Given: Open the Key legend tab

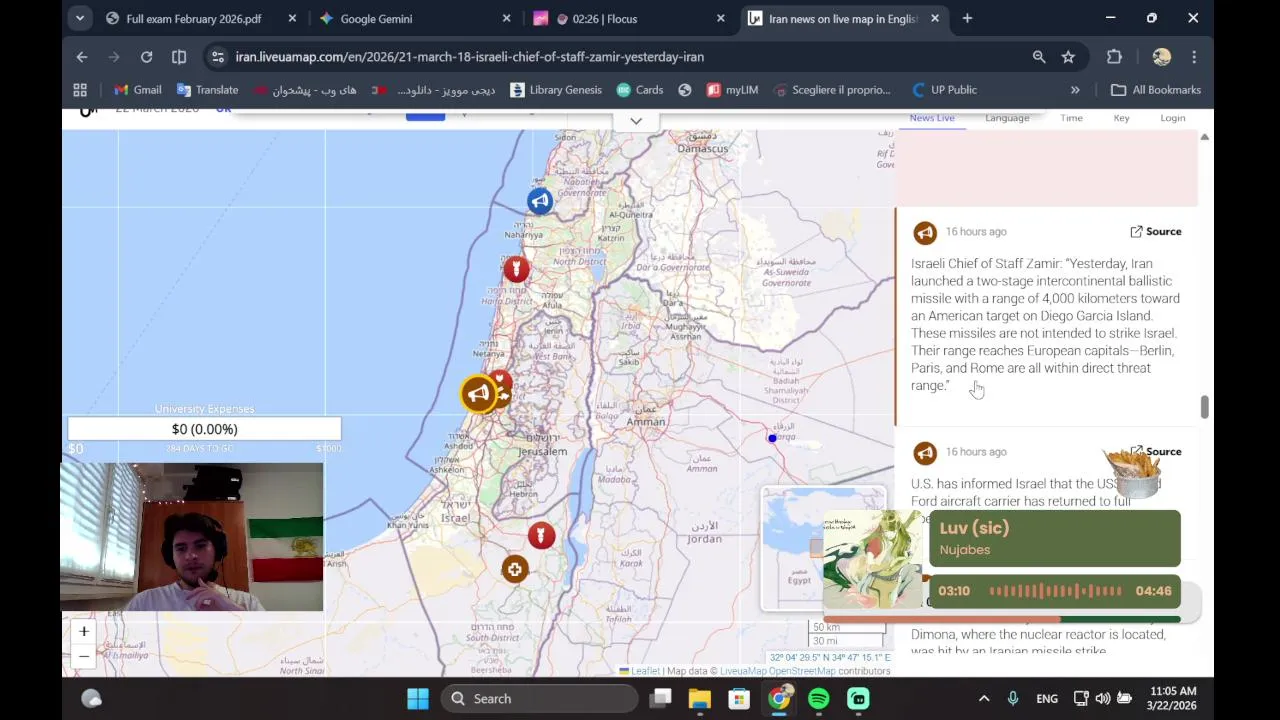Looking at the screenshot, I should (x=1121, y=118).
